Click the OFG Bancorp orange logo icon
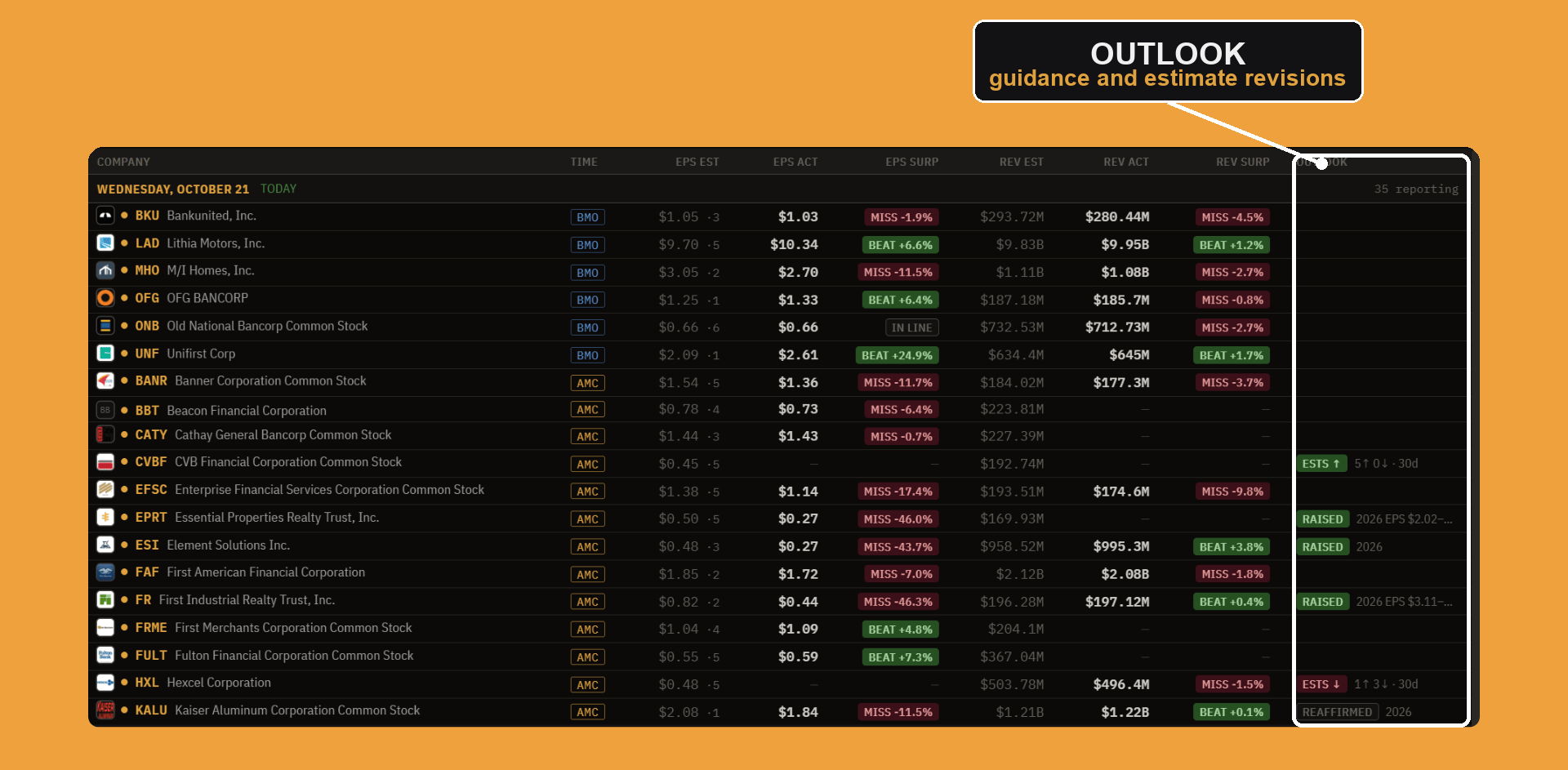 pyautogui.click(x=105, y=298)
